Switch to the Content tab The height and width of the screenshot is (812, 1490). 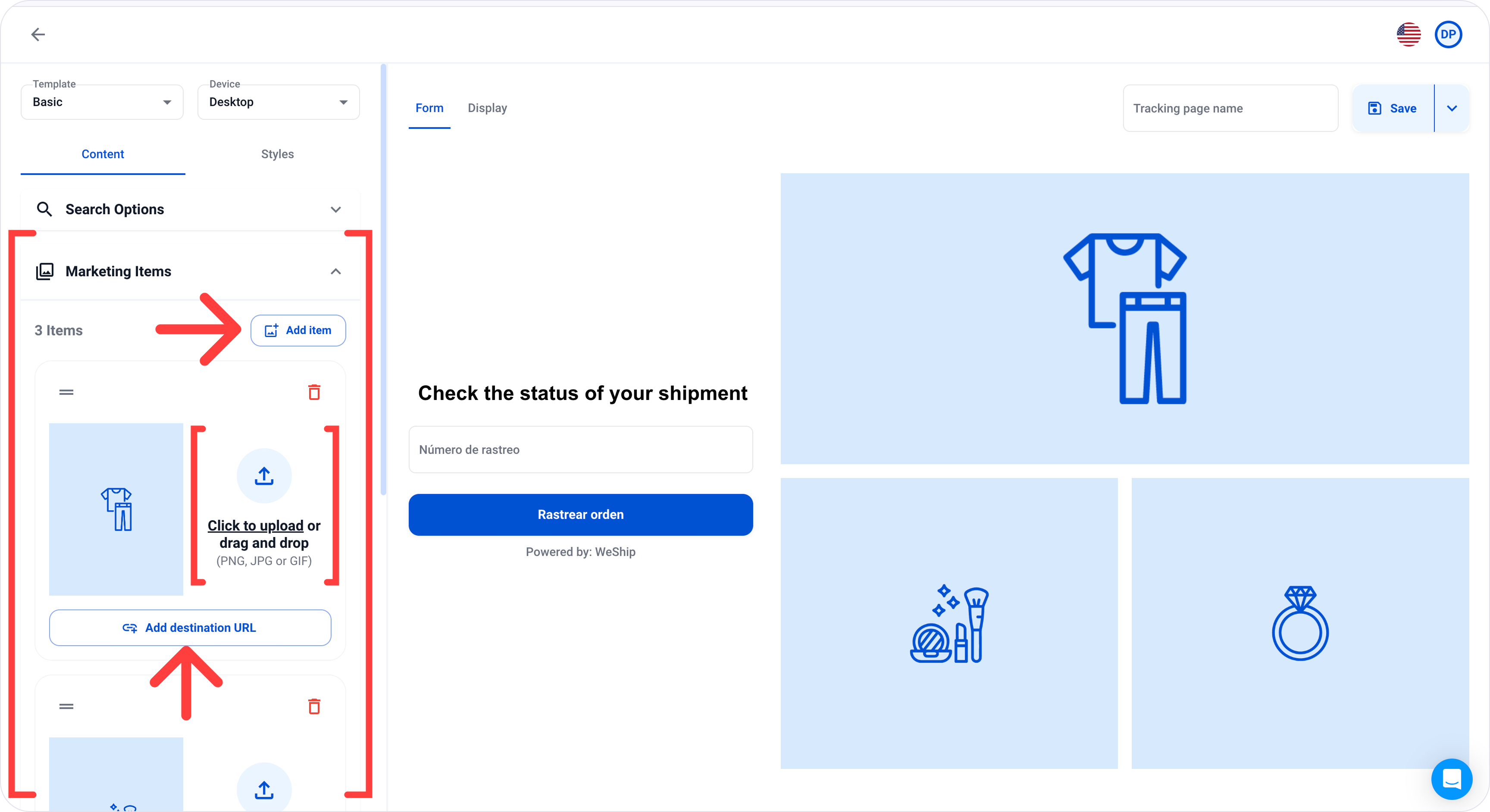pyautogui.click(x=103, y=154)
